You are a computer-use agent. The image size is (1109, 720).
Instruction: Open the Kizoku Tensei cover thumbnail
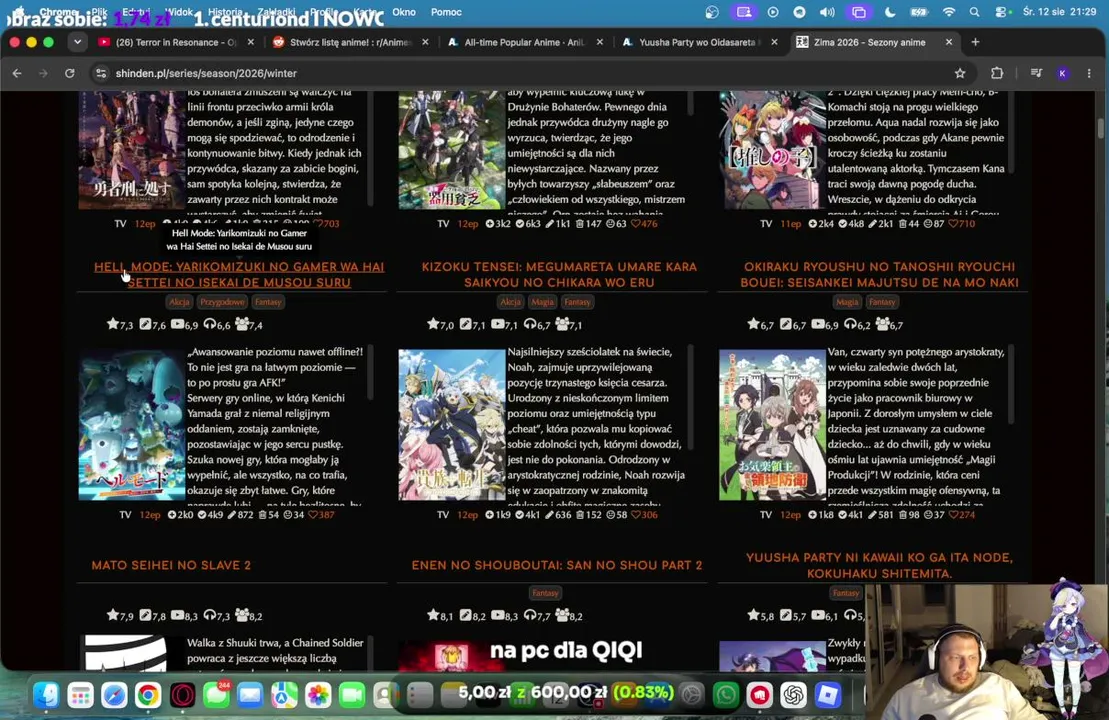(451, 424)
